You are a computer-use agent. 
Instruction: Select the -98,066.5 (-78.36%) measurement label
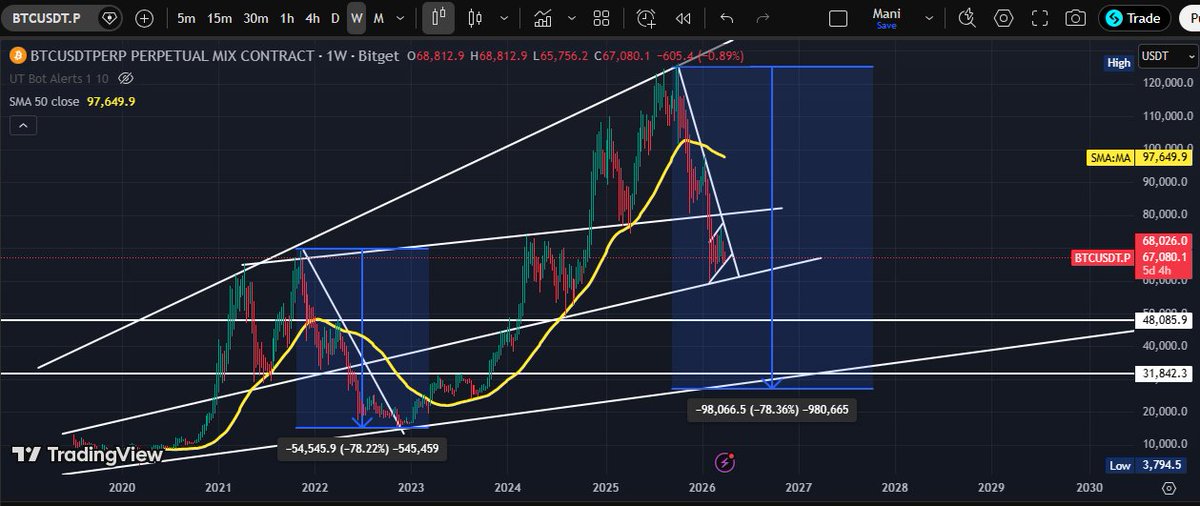click(x=772, y=409)
